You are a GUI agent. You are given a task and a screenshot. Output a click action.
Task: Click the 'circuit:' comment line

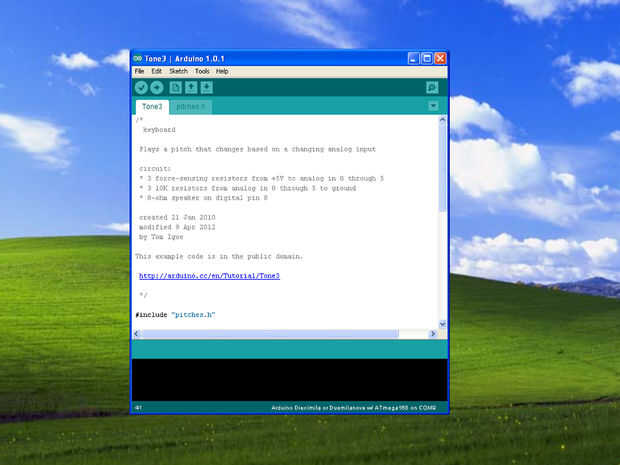155,169
